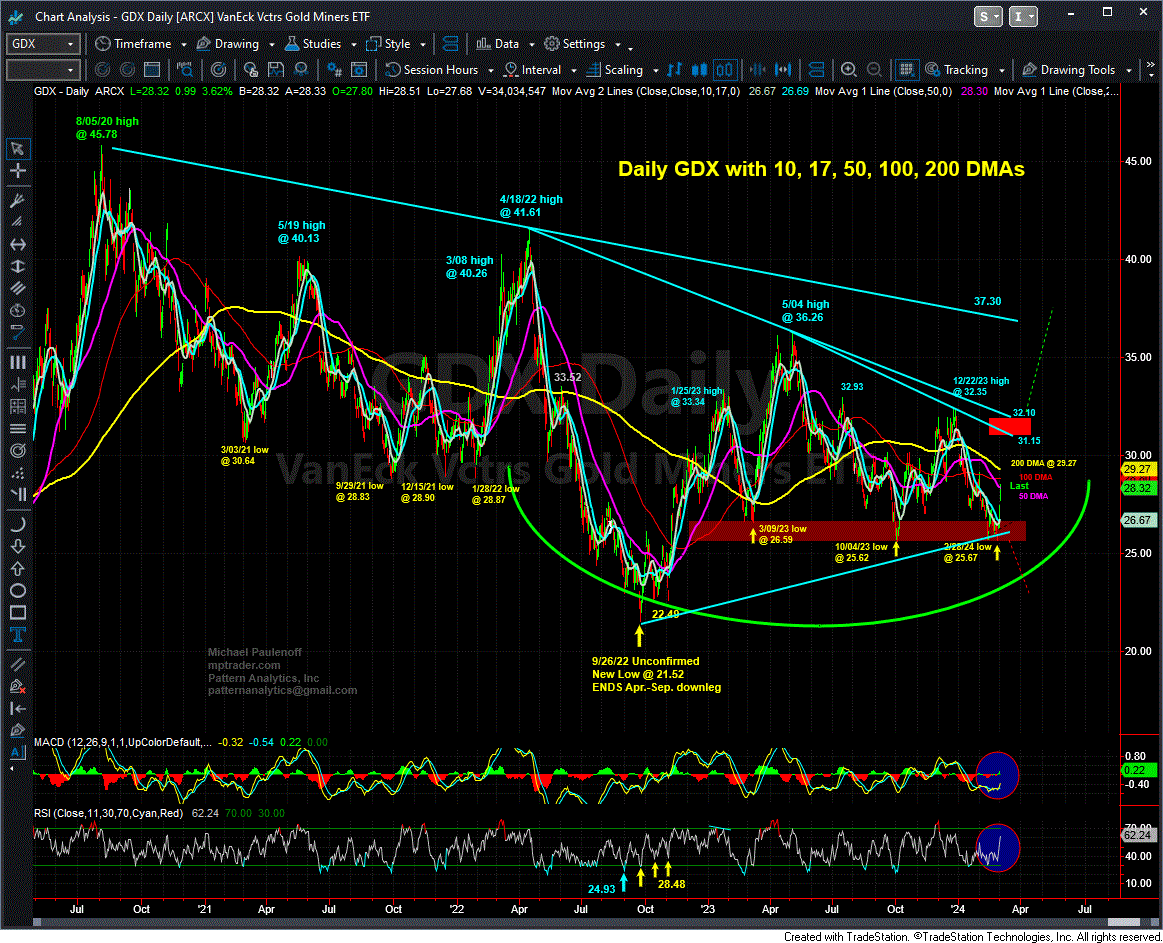Click the RSI study label text
This screenshot has width=1163, height=943.
108,813
